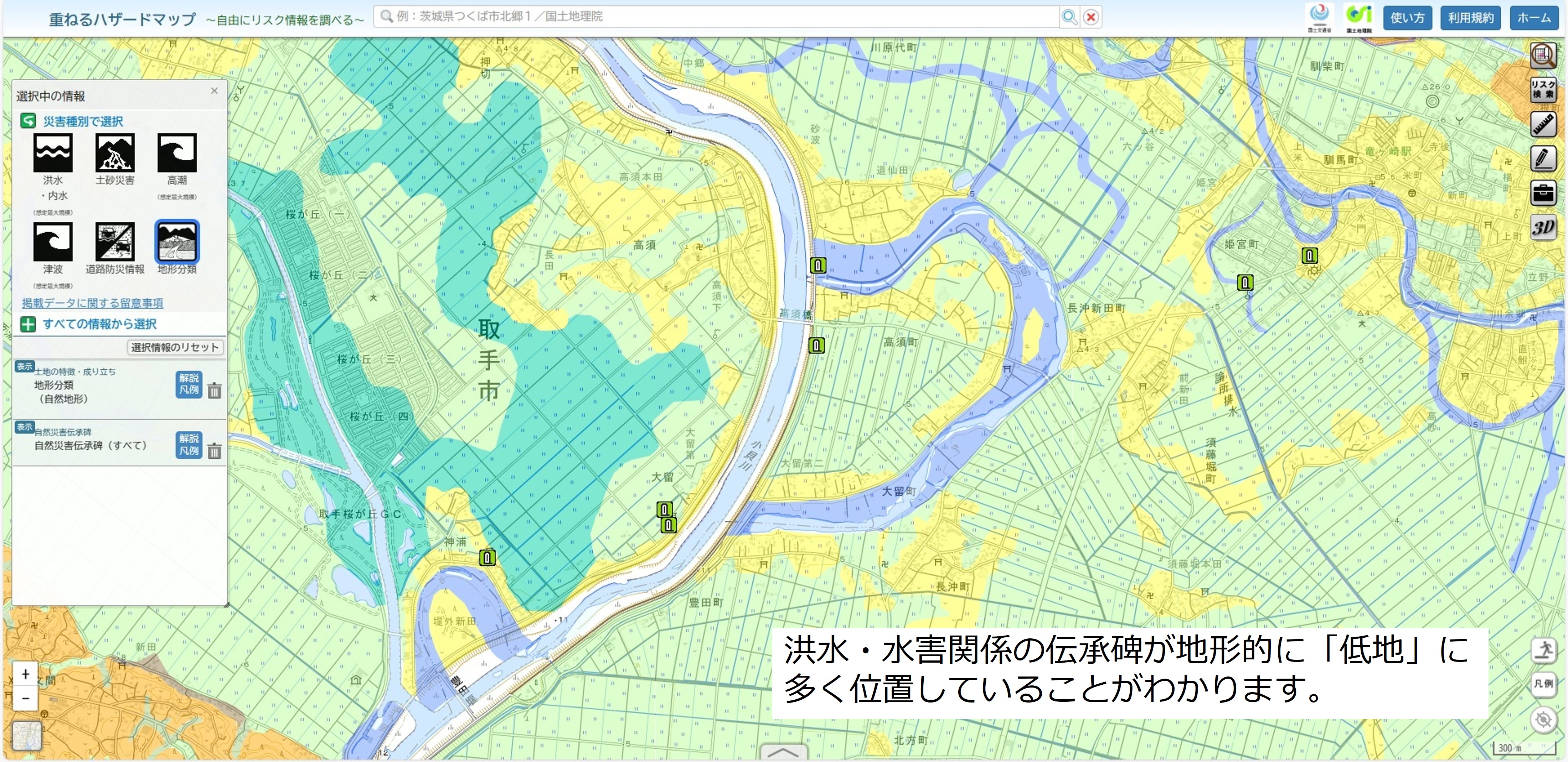Open the briefcase tools icon

click(x=1543, y=193)
